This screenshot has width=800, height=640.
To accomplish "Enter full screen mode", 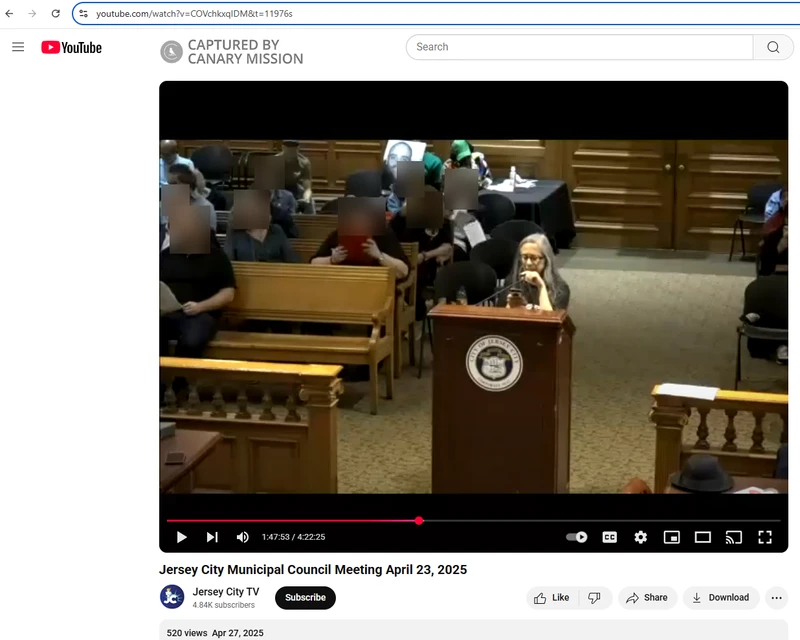I will [x=765, y=537].
